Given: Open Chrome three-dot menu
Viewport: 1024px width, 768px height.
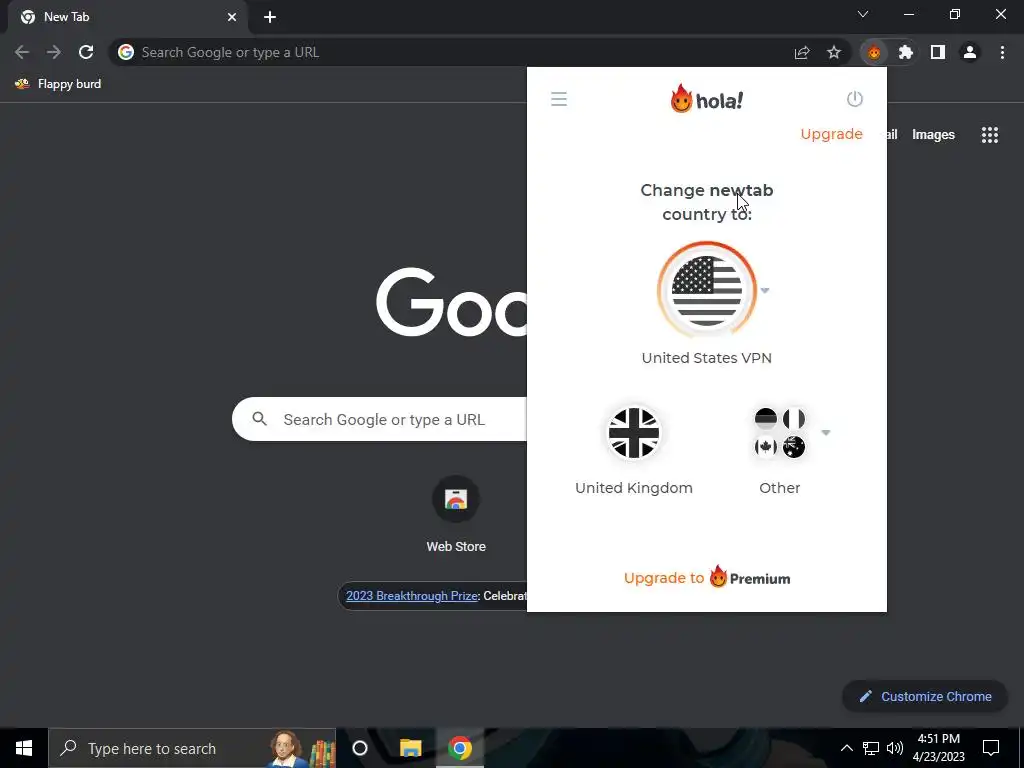Looking at the screenshot, I should (x=1002, y=52).
